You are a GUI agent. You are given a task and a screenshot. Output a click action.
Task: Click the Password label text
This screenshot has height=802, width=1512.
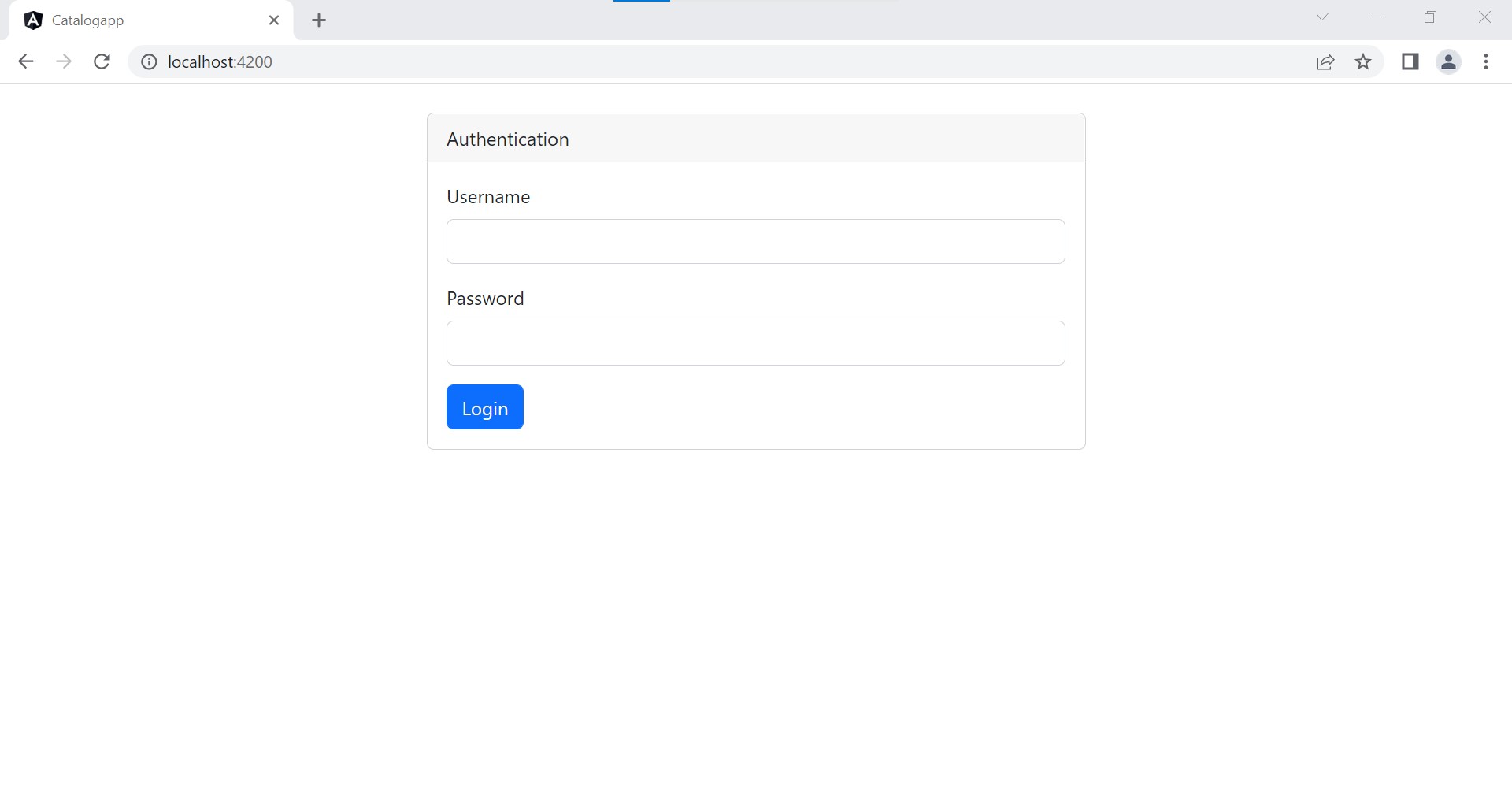point(485,298)
